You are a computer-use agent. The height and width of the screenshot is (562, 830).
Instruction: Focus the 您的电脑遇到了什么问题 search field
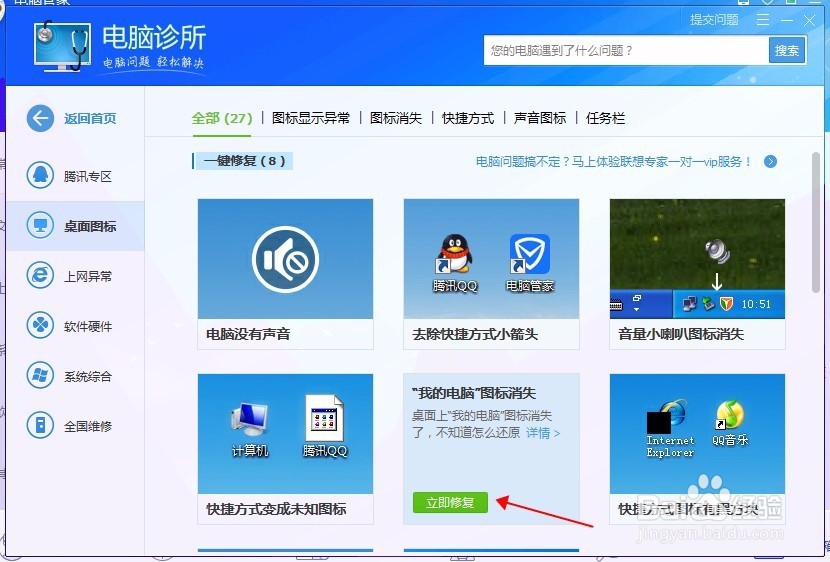coord(626,51)
